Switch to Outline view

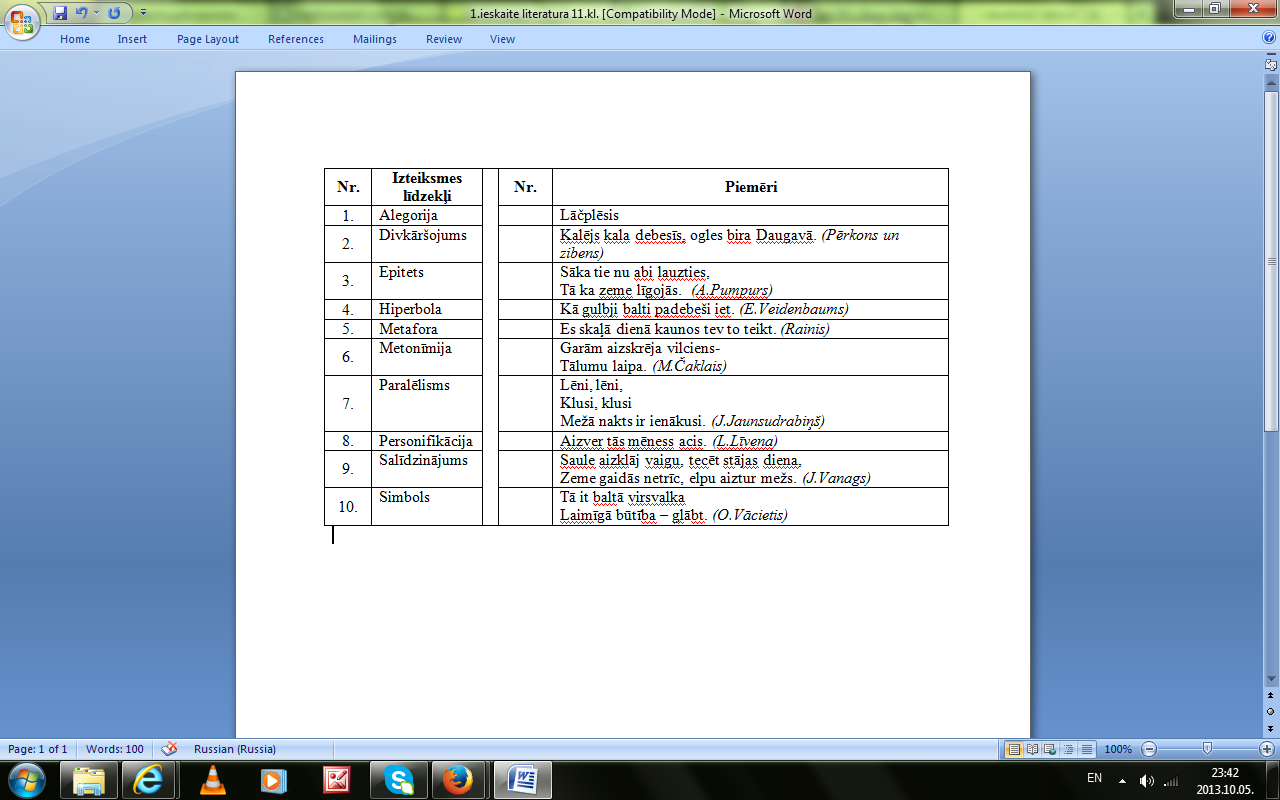coord(1069,749)
